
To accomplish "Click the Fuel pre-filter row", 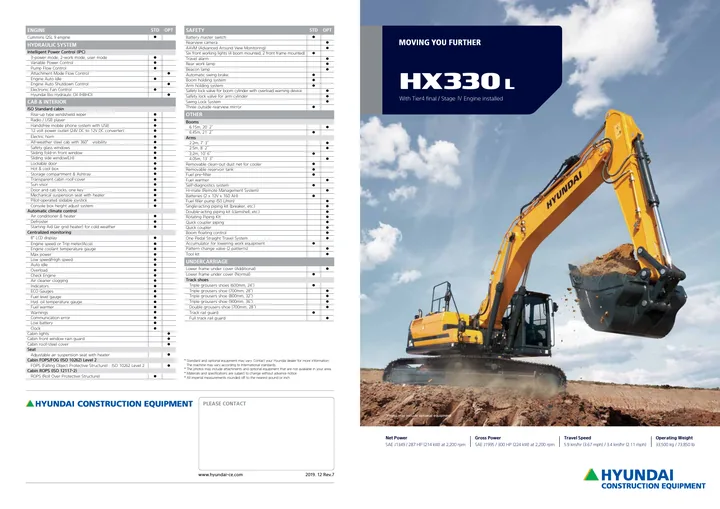I will [x=259, y=175].
